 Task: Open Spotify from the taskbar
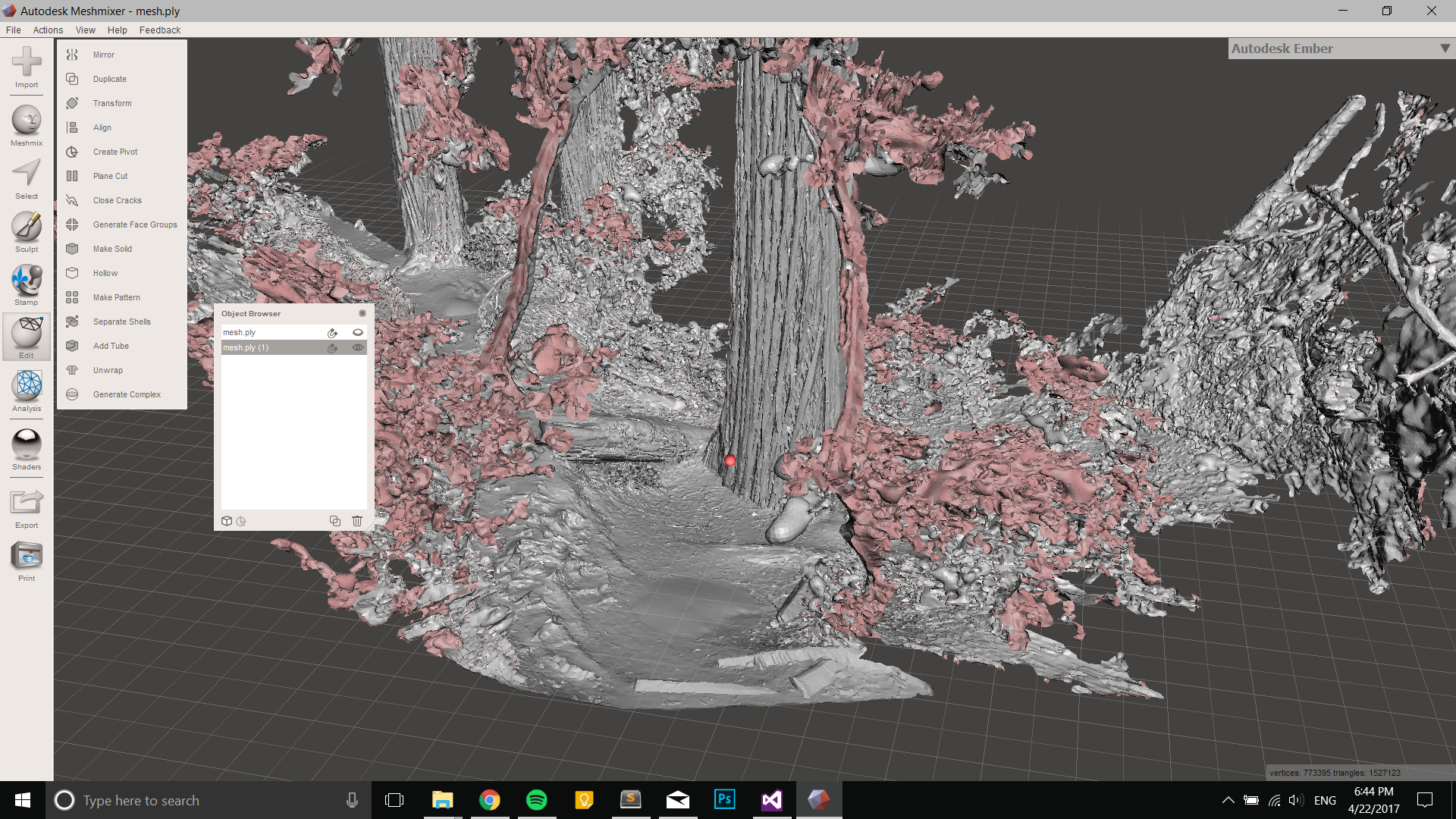pyautogui.click(x=537, y=800)
